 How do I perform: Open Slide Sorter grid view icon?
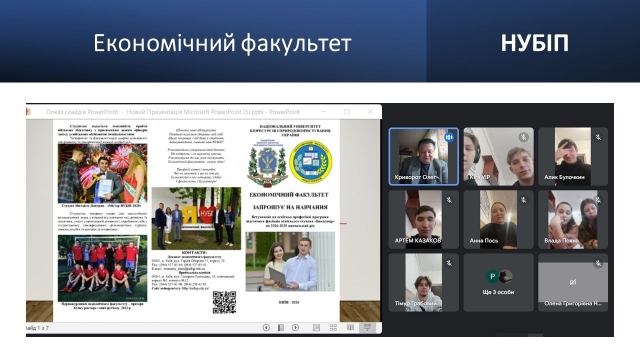click(x=333, y=328)
